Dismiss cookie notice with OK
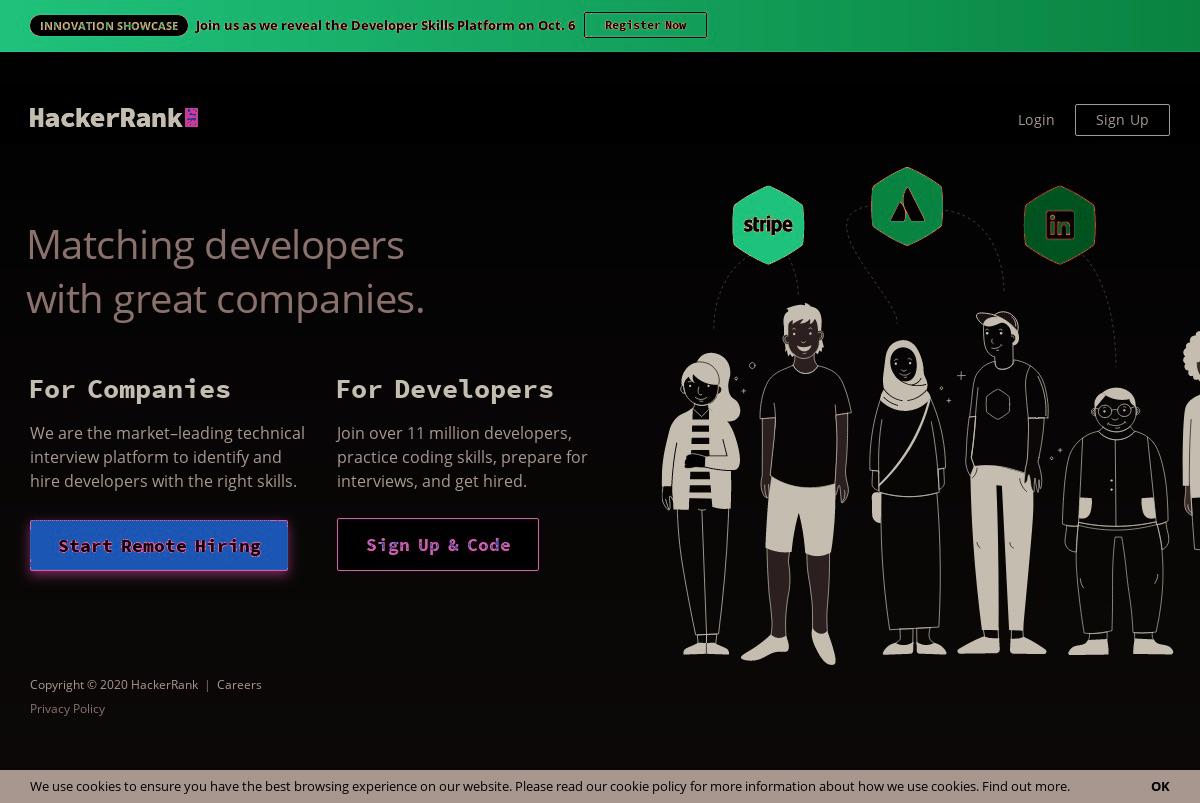The height and width of the screenshot is (803, 1200). click(1160, 786)
